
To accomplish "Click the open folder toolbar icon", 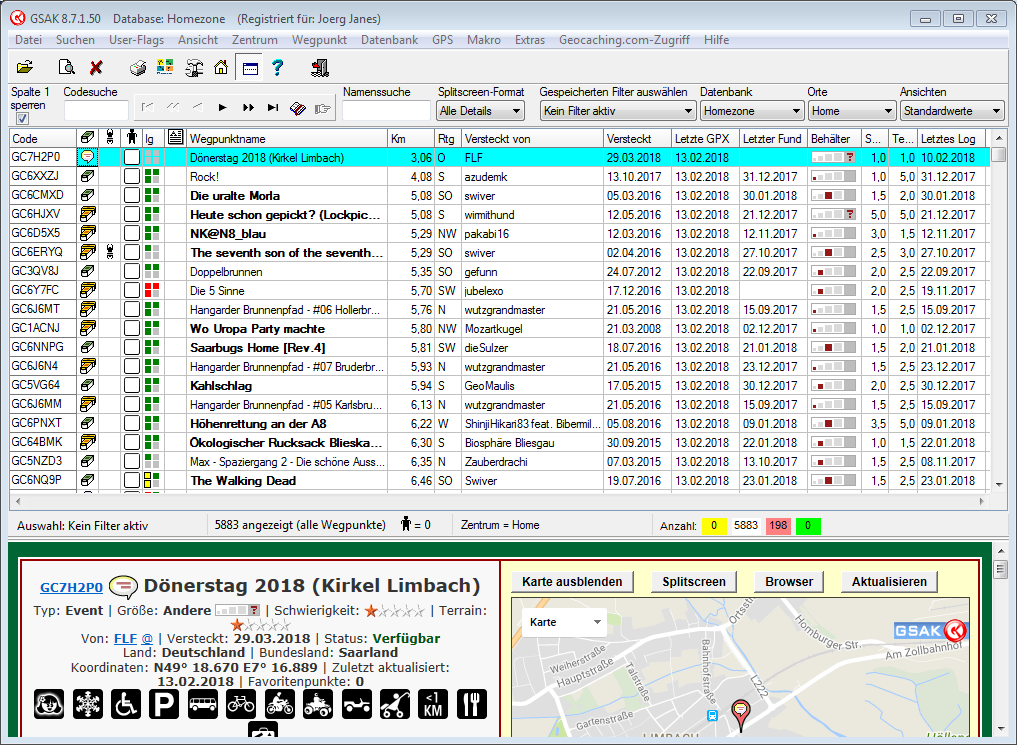I will tap(25, 67).
